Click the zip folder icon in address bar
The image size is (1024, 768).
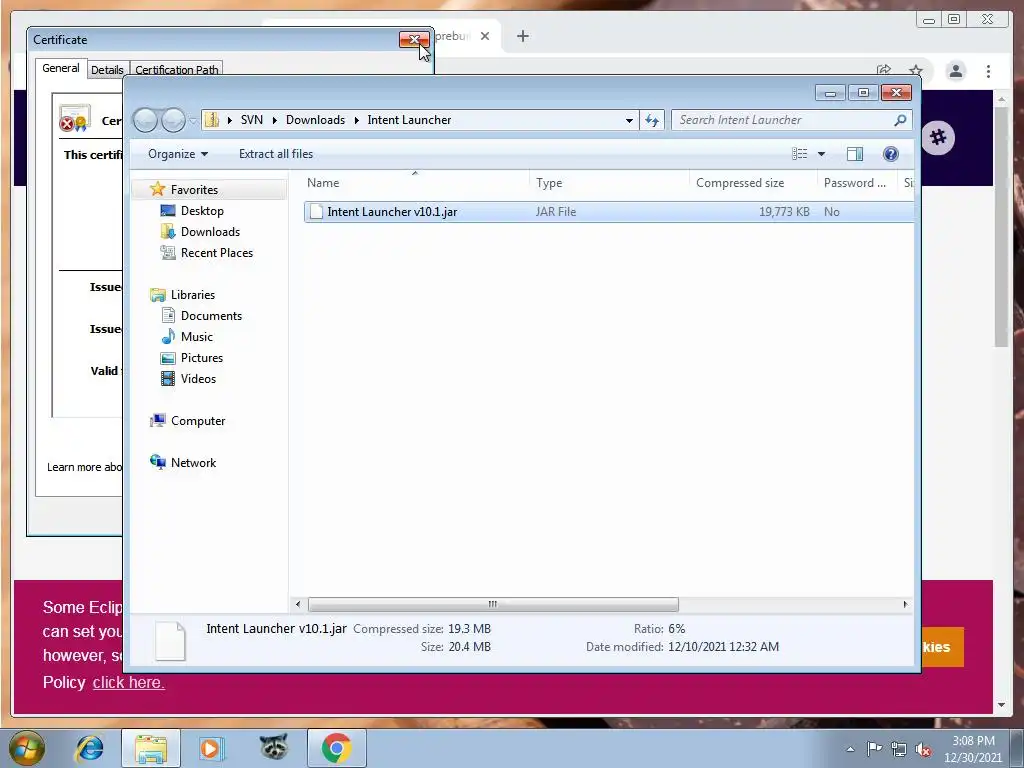click(x=212, y=120)
